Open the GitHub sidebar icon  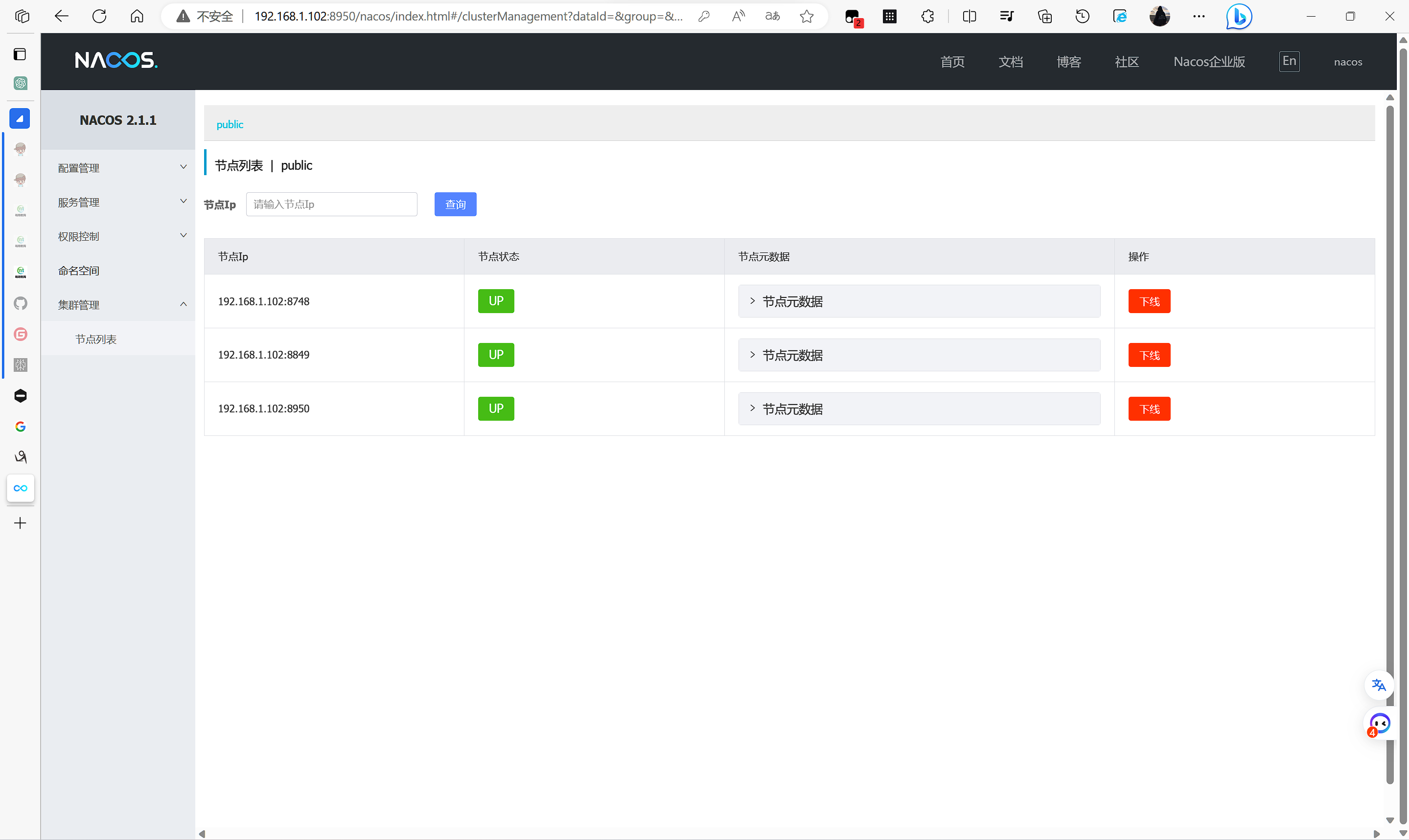(21, 303)
